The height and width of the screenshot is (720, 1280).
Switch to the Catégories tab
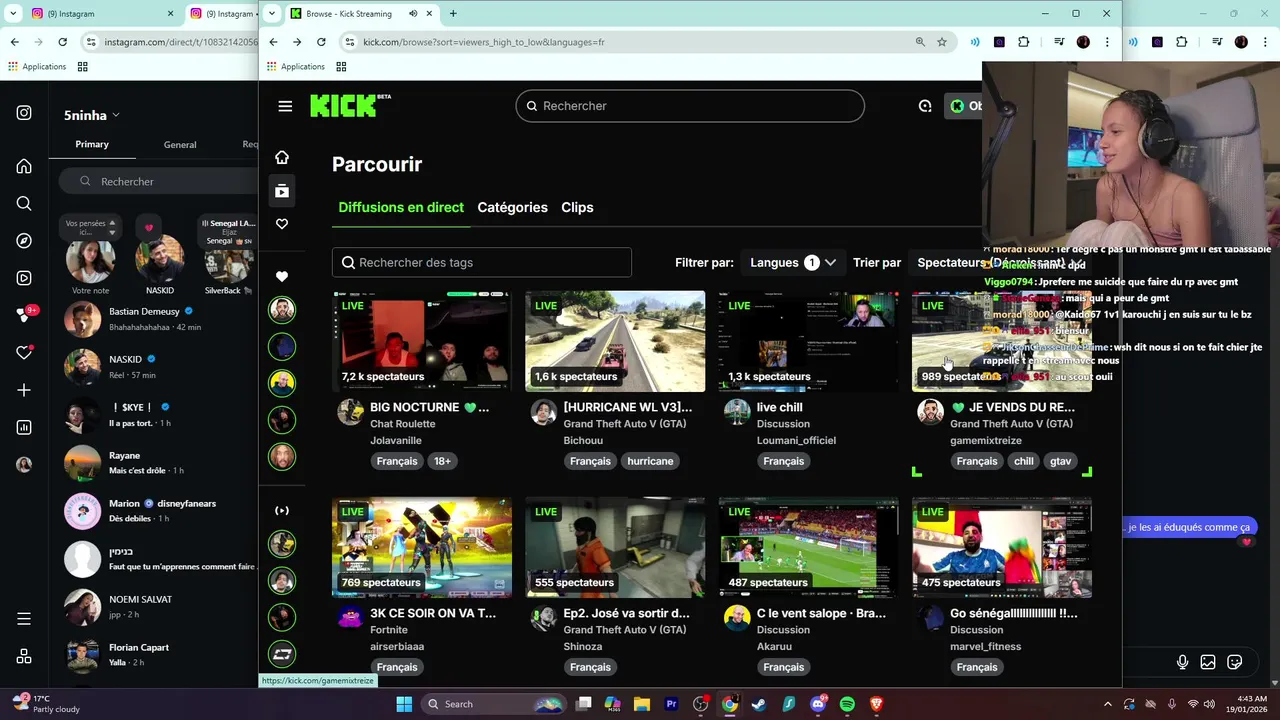tap(512, 207)
